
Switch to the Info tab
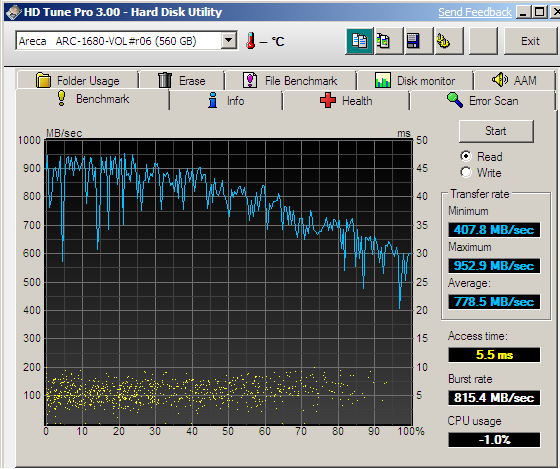(x=226, y=101)
